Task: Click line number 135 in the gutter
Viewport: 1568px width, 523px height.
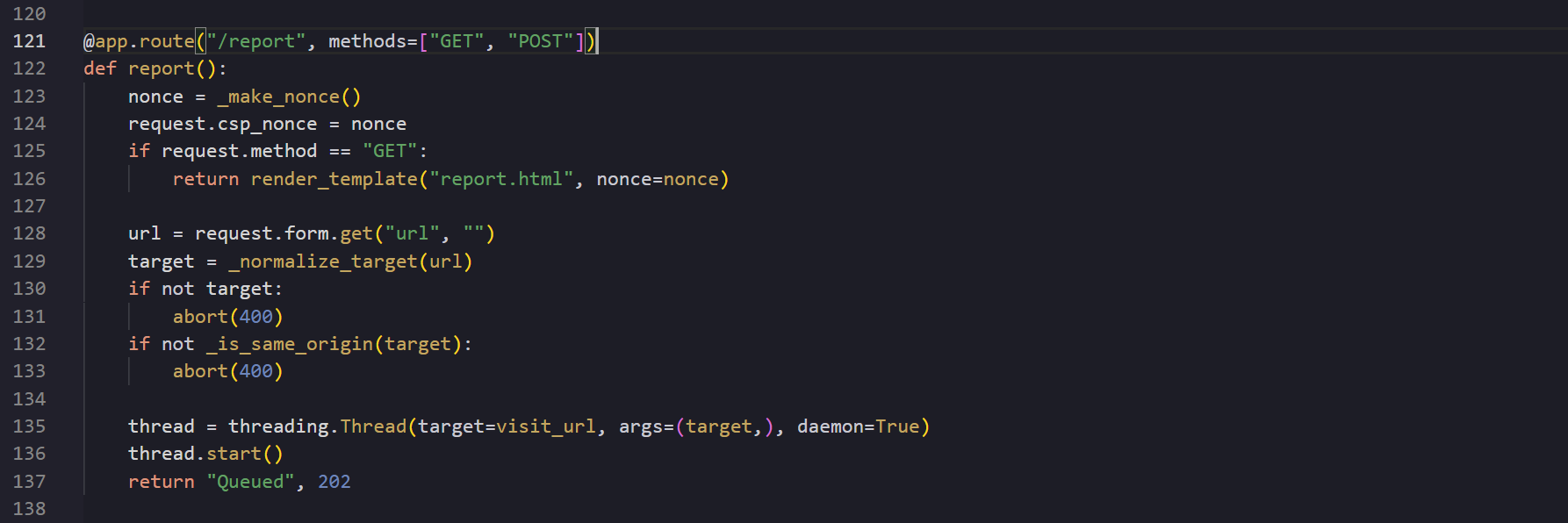Action: point(29,426)
